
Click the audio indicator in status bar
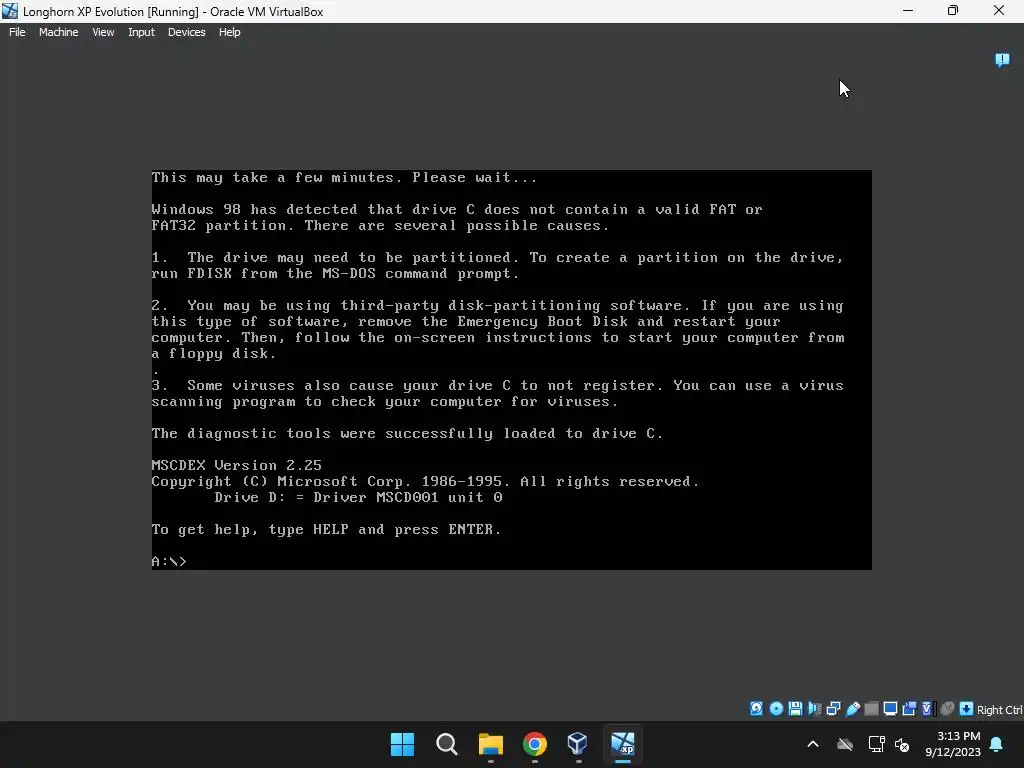pyautogui.click(x=814, y=709)
